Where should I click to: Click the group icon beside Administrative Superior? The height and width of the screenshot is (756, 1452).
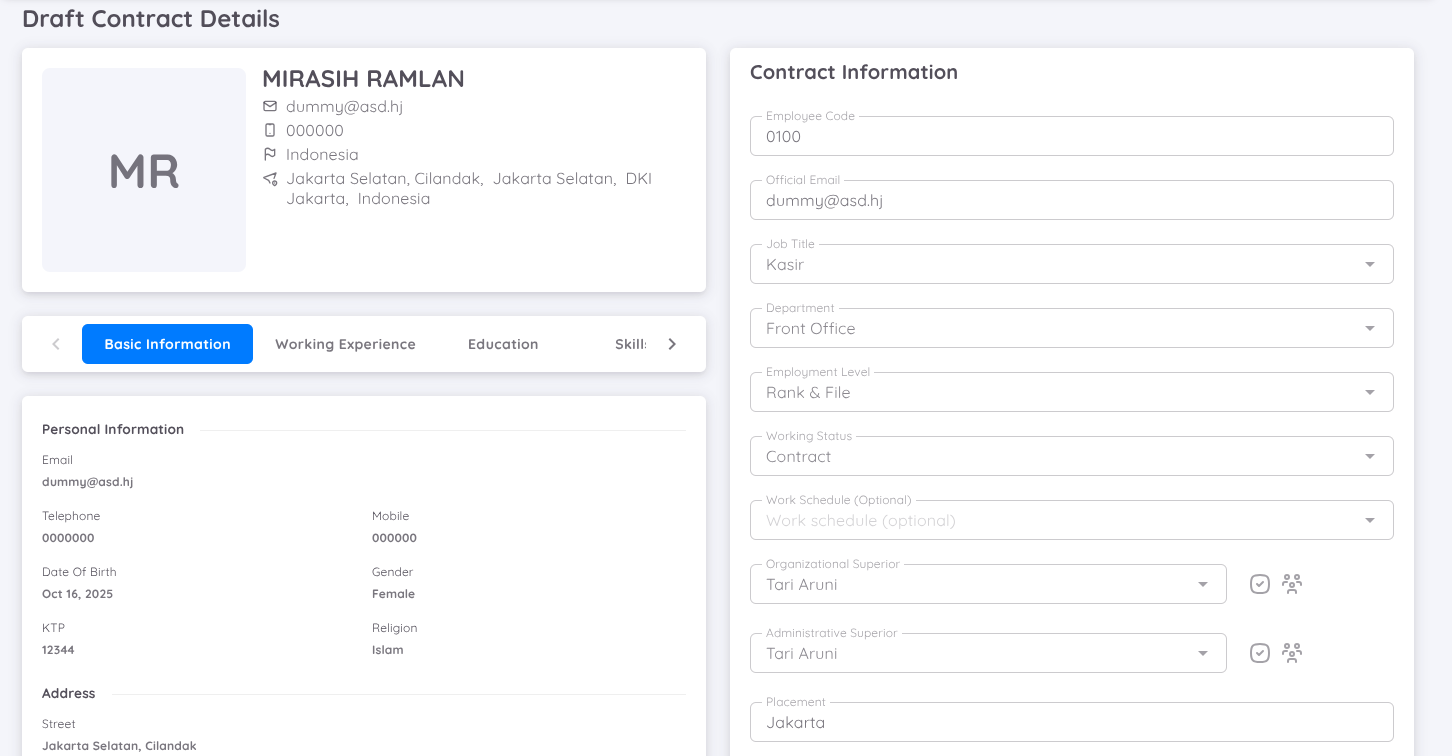click(1292, 652)
